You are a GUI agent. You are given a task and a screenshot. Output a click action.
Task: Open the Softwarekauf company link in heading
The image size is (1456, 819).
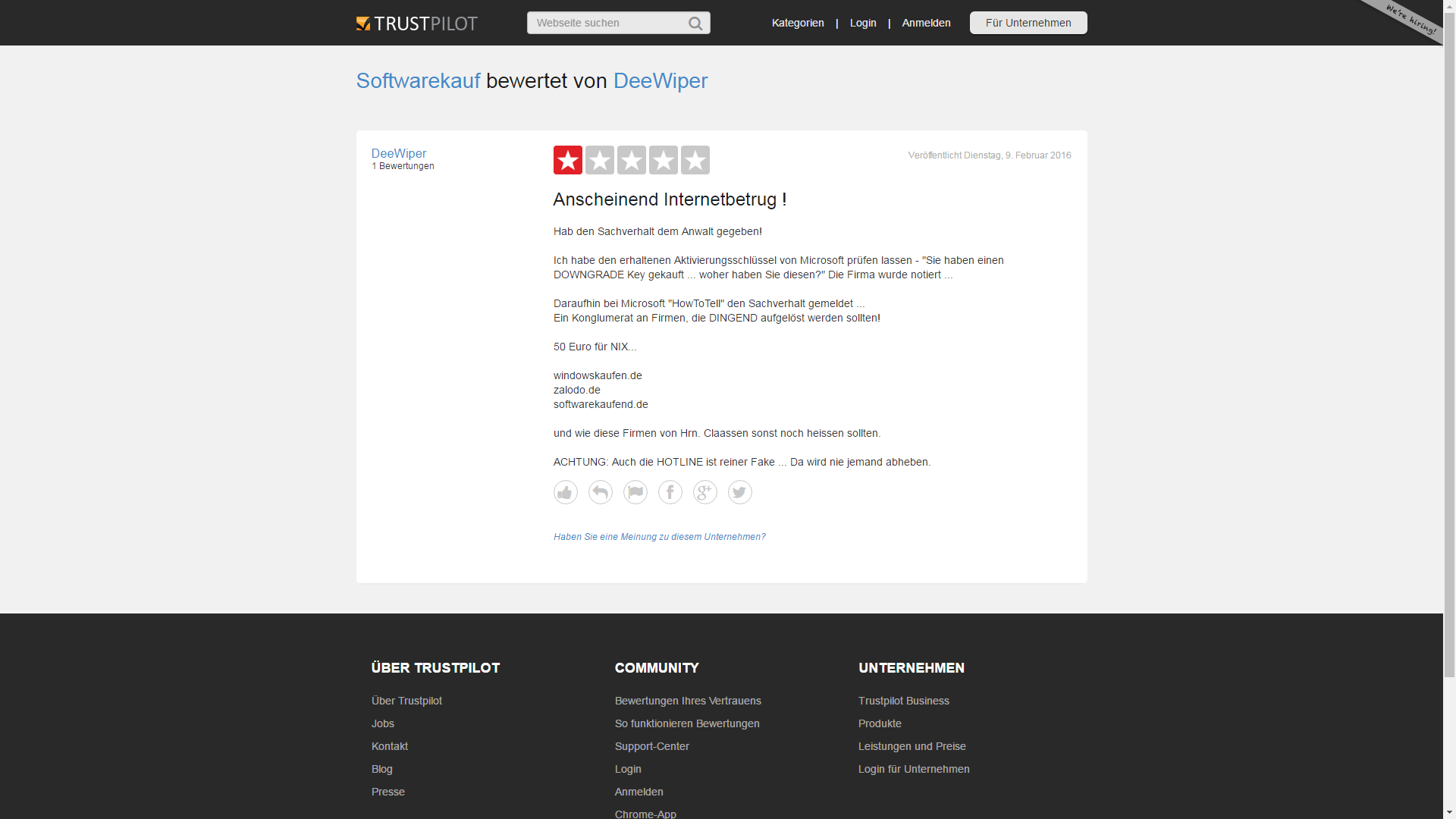pyautogui.click(x=418, y=80)
